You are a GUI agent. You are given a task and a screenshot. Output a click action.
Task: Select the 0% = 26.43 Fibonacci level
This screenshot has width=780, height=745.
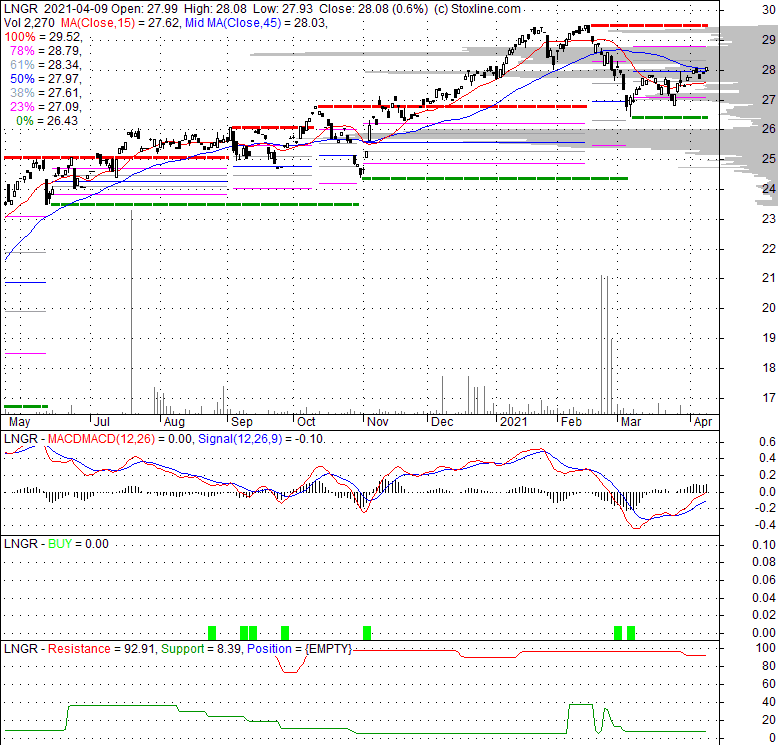(x=47, y=120)
